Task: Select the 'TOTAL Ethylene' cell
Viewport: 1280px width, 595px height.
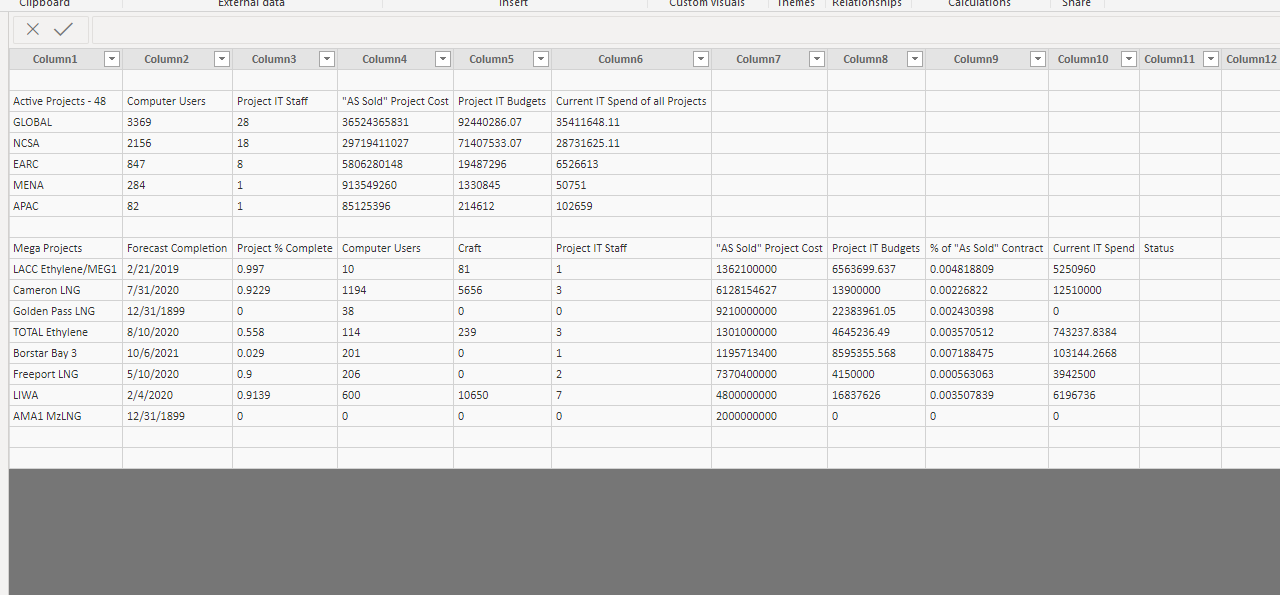Action: click(66, 332)
